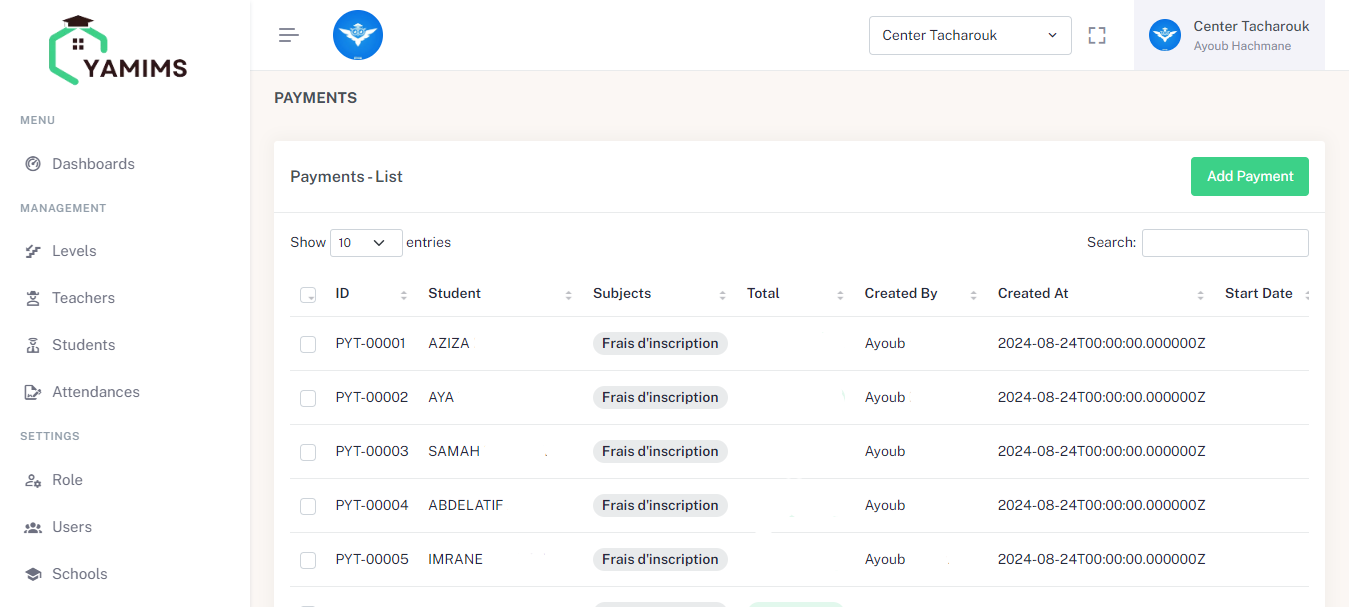Screen dimensions: 1349x607
Task: Click the Students sidebar icon
Action: (x=32, y=344)
